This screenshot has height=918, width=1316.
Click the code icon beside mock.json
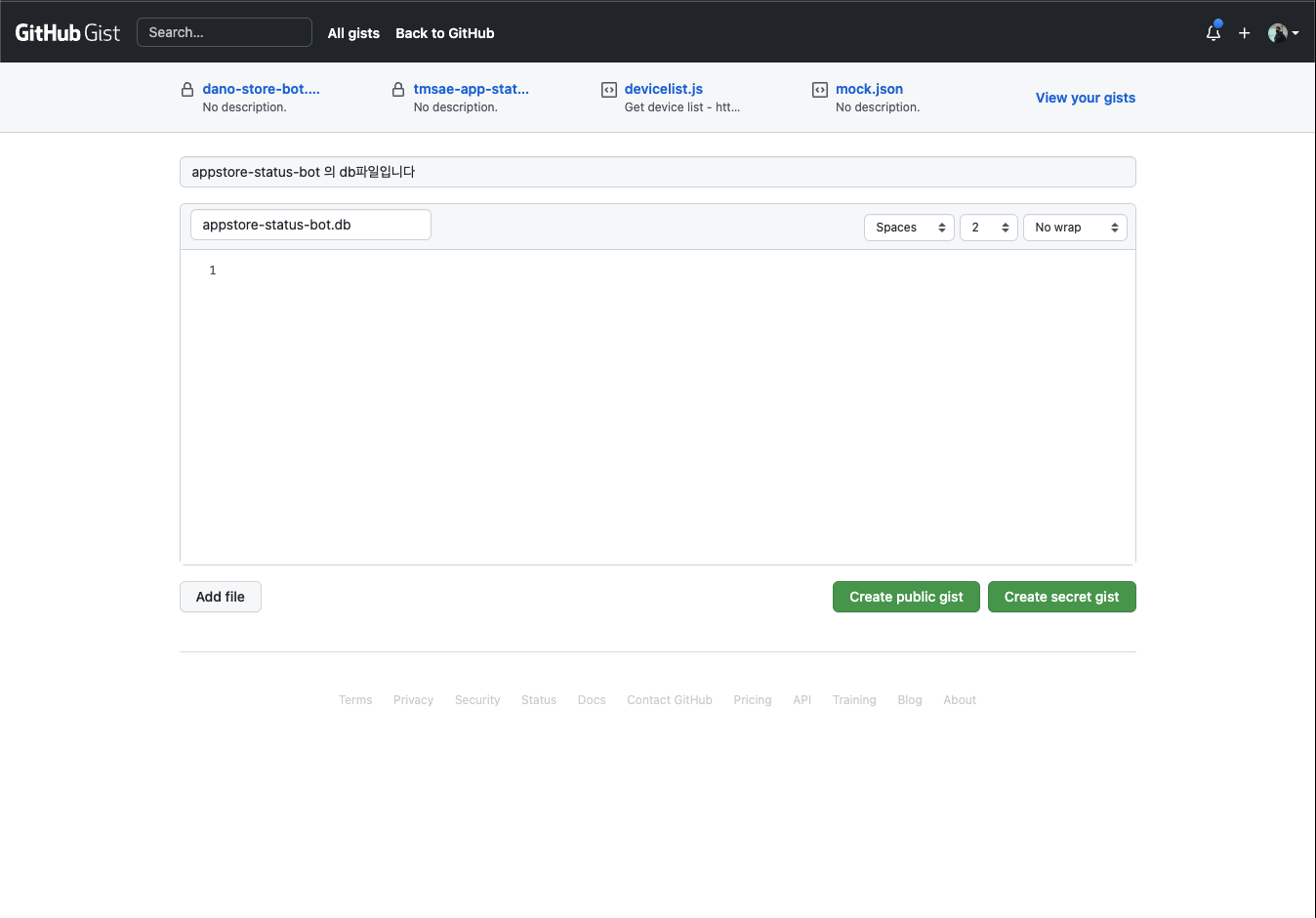pos(820,90)
